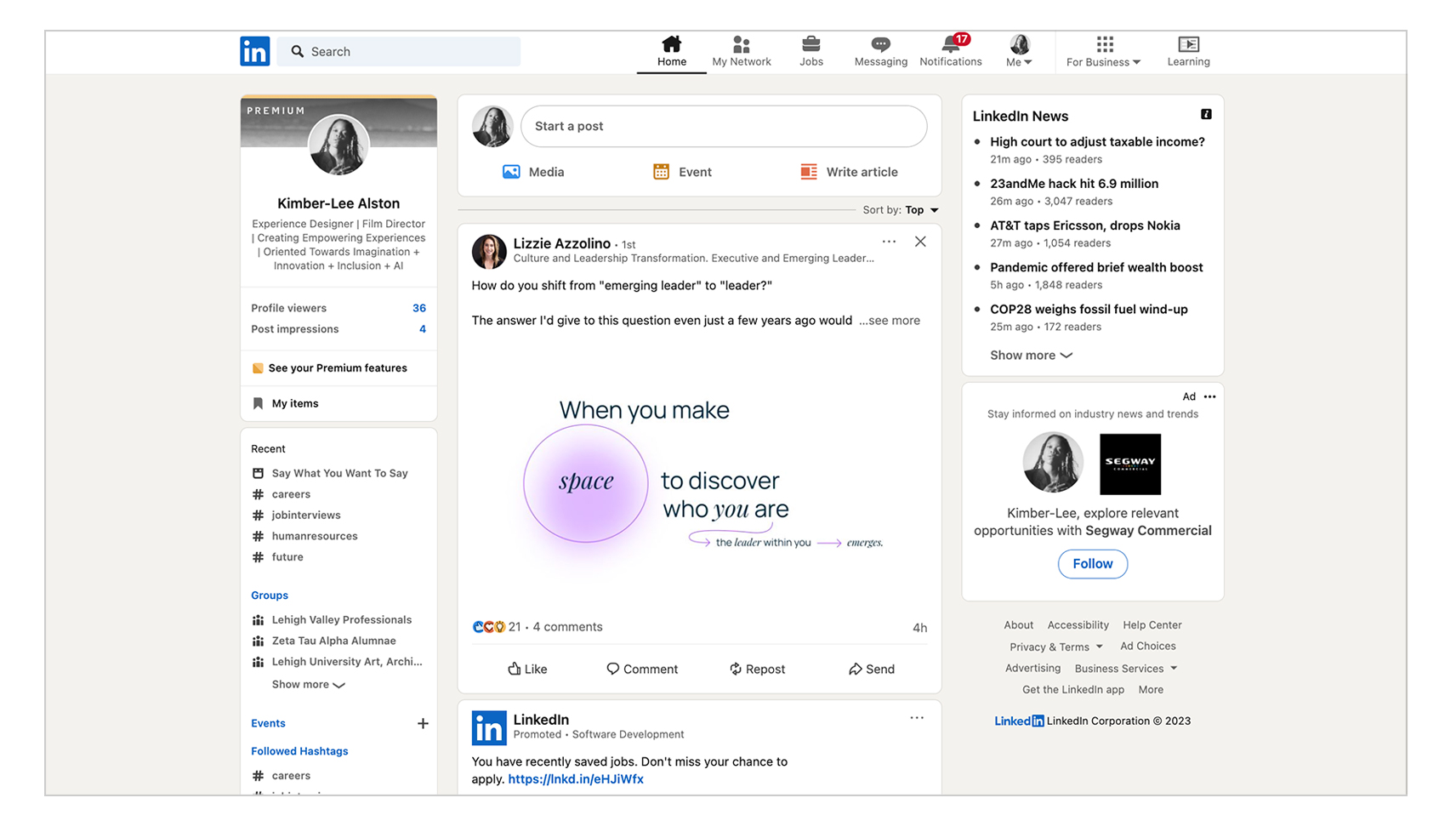This screenshot has width=1456, height=832.
Task: Open the Learning tab
Action: [x=1188, y=52]
